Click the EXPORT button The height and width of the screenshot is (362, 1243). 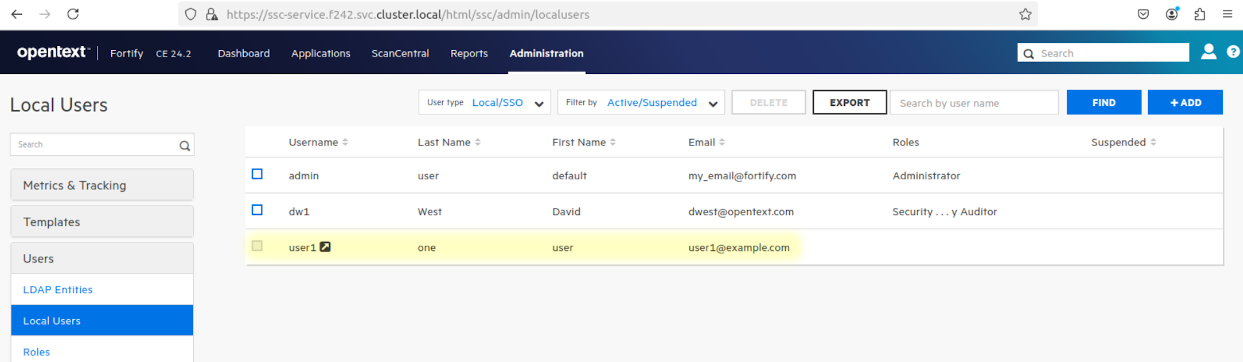click(x=850, y=102)
